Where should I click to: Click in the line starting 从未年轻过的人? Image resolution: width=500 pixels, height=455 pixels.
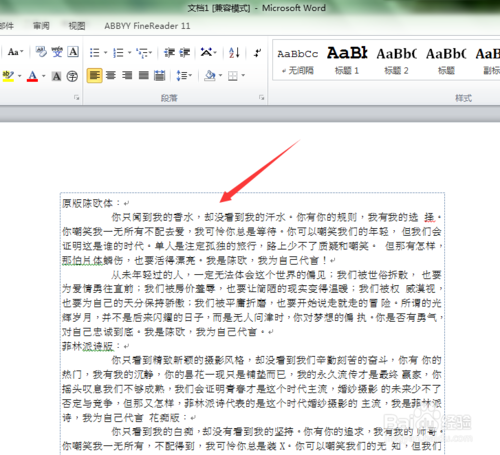point(276,275)
